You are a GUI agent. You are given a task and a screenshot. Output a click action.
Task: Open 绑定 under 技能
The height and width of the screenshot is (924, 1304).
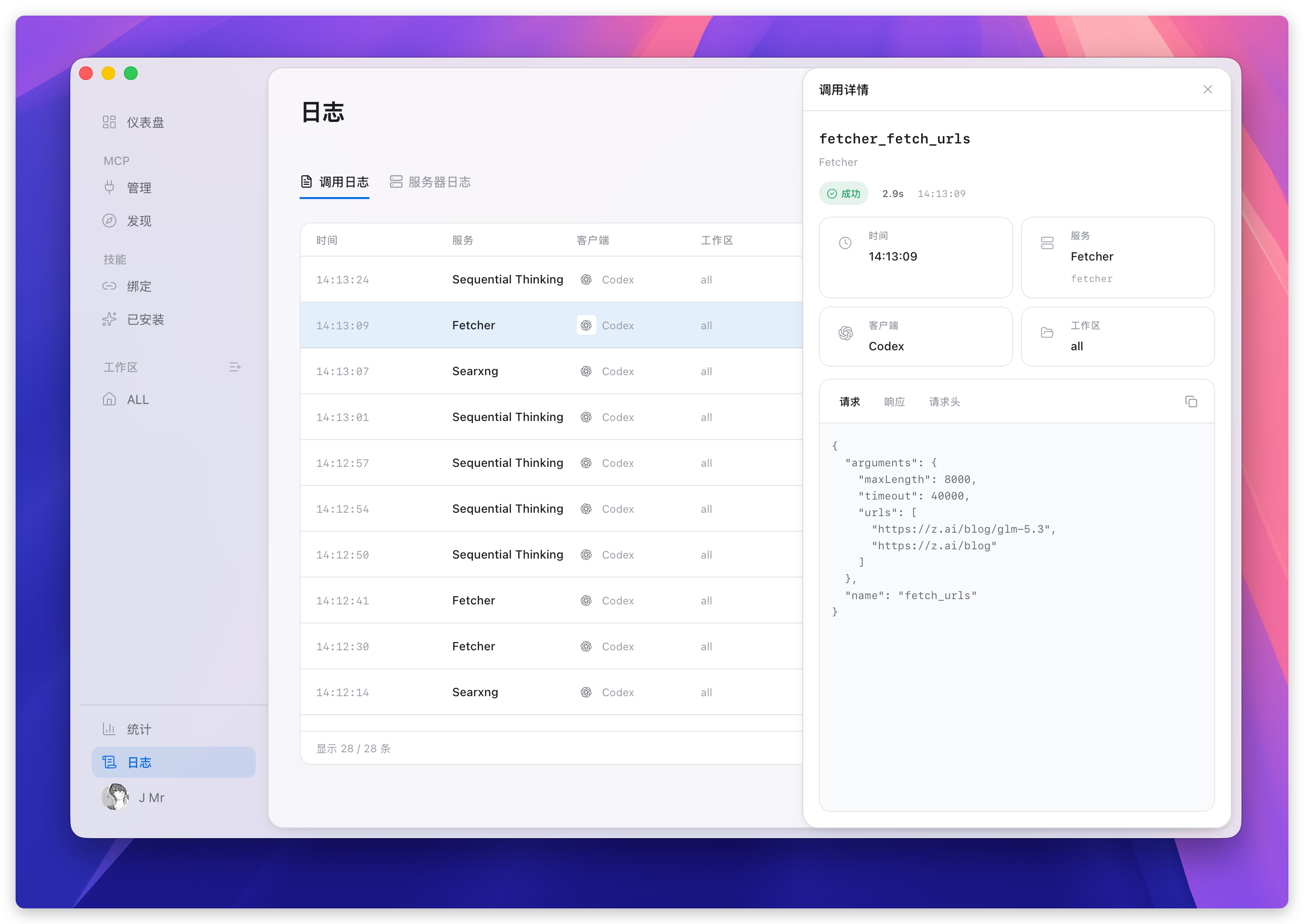tap(174, 286)
